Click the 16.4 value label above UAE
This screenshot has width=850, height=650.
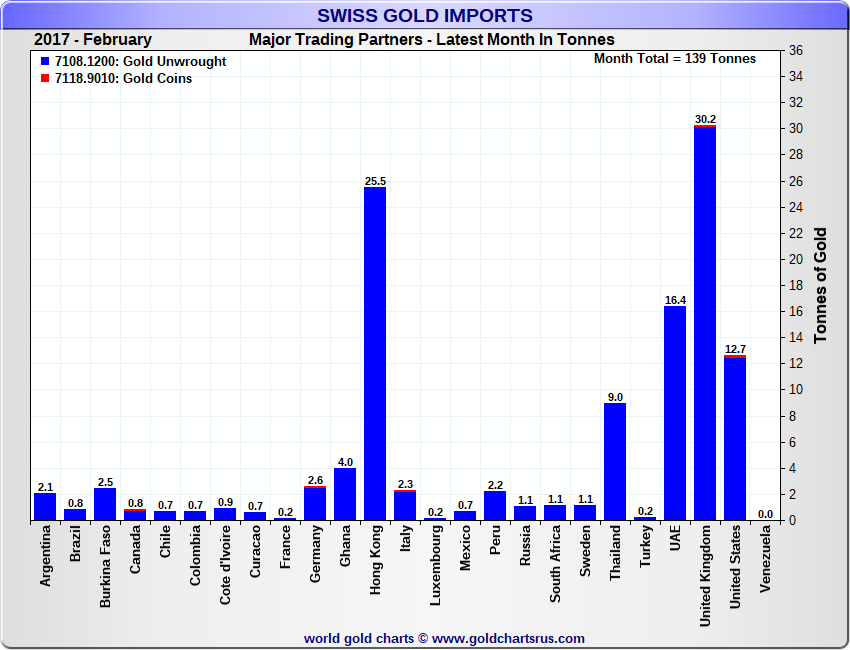click(x=675, y=300)
